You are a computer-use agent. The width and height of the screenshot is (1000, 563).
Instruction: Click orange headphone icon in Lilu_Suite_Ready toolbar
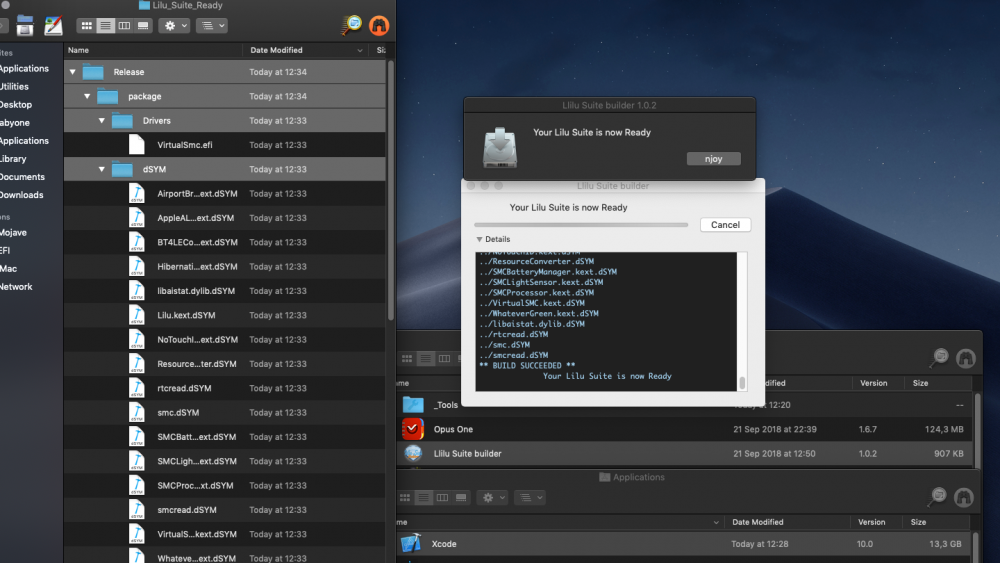click(379, 26)
